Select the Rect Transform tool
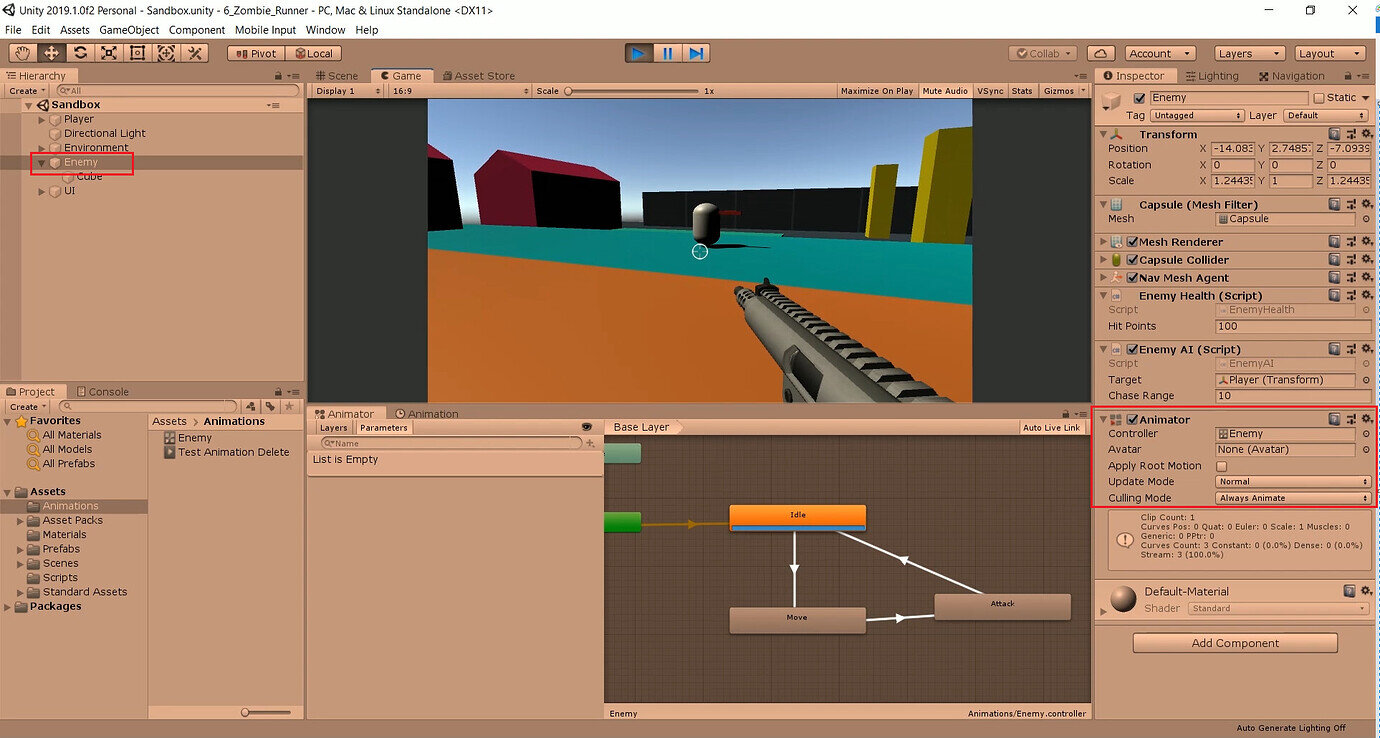Image resolution: width=1380 pixels, height=738 pixels. click(136, 52)
